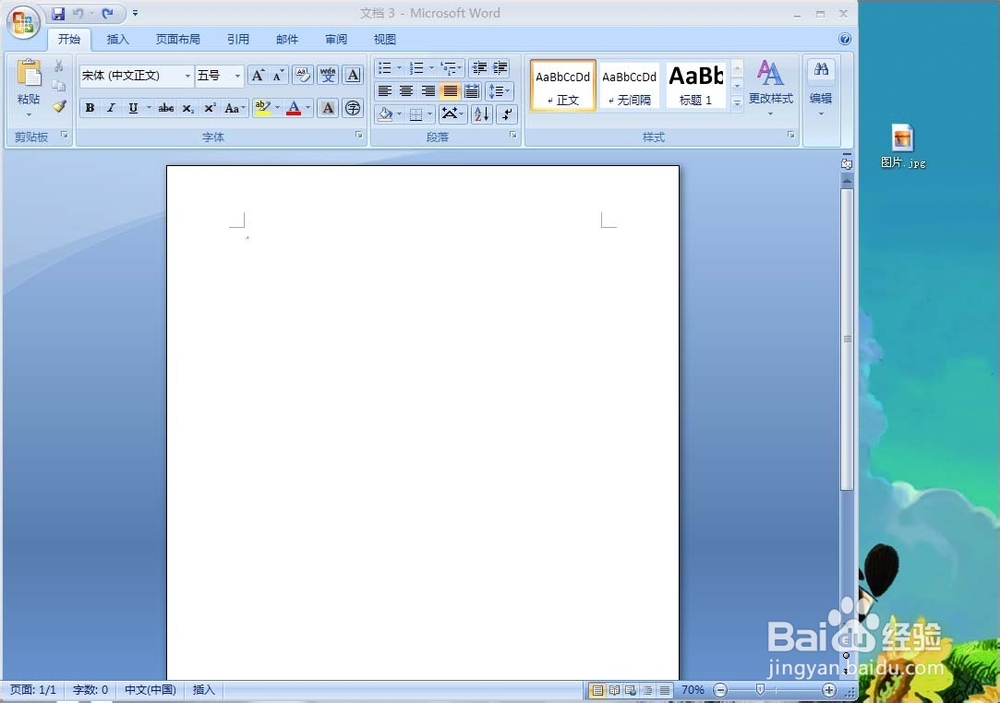Show or hide paragraph marks
Image resolution: width=1000 pixels, height=703 pixels.
click(x=507, y=114)
